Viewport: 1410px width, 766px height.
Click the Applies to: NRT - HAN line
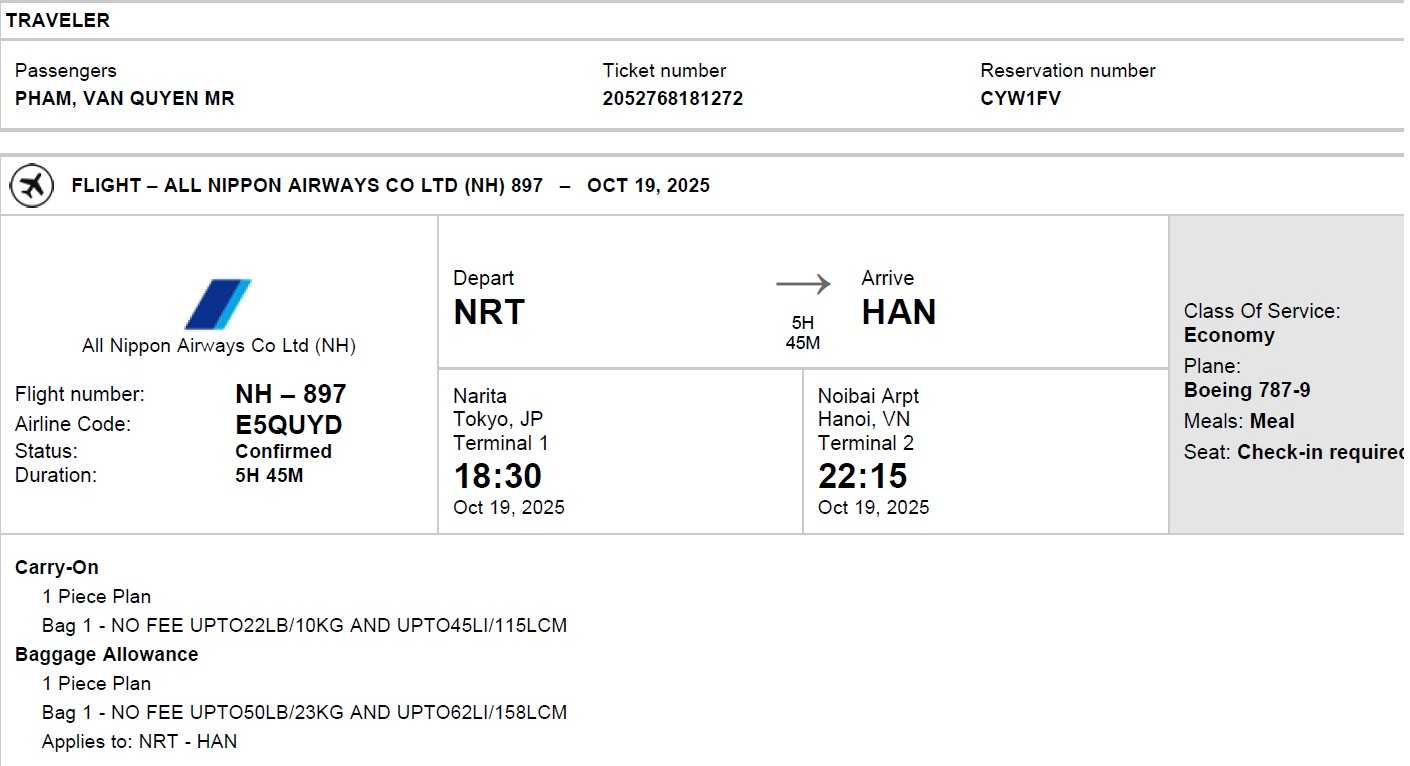tap(139, 741)
